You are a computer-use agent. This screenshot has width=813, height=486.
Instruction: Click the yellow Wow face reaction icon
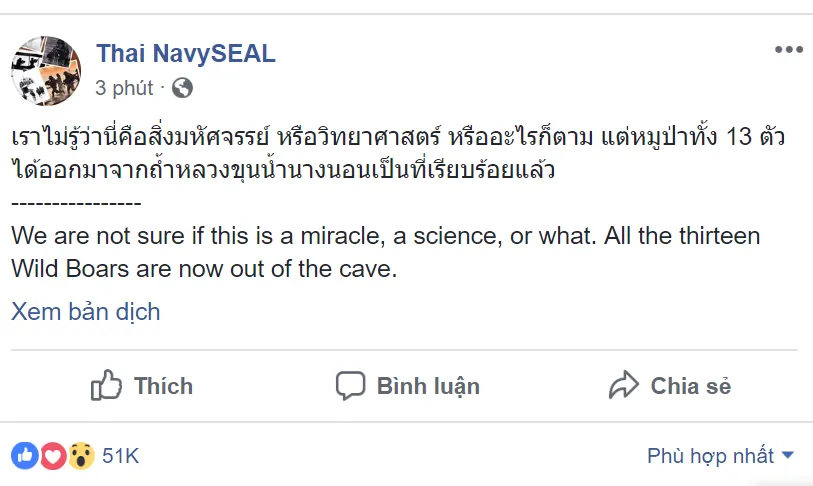click(x=80, y=456)
